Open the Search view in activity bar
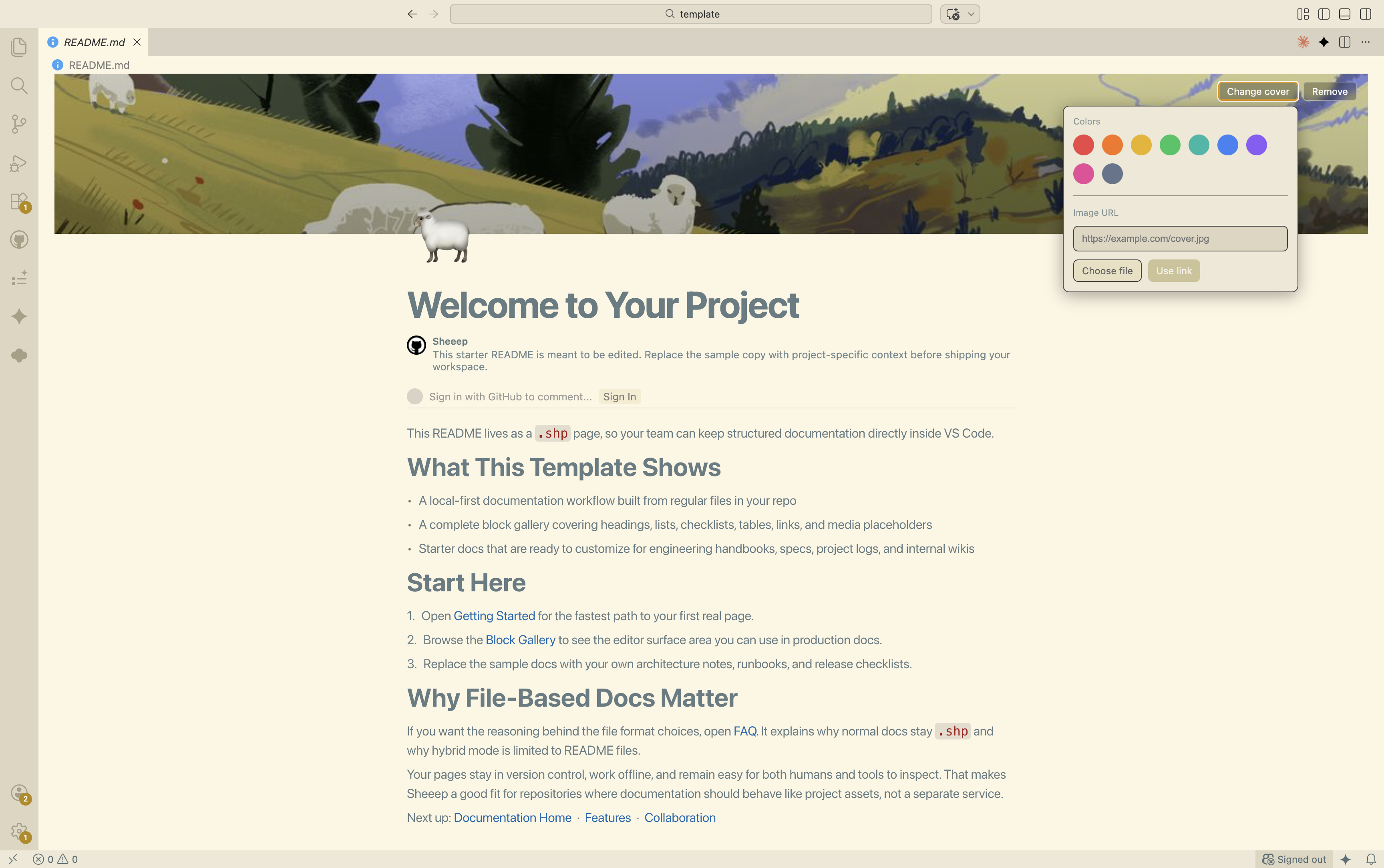This screenshot has width=1384, height=868. click(19, 86)
